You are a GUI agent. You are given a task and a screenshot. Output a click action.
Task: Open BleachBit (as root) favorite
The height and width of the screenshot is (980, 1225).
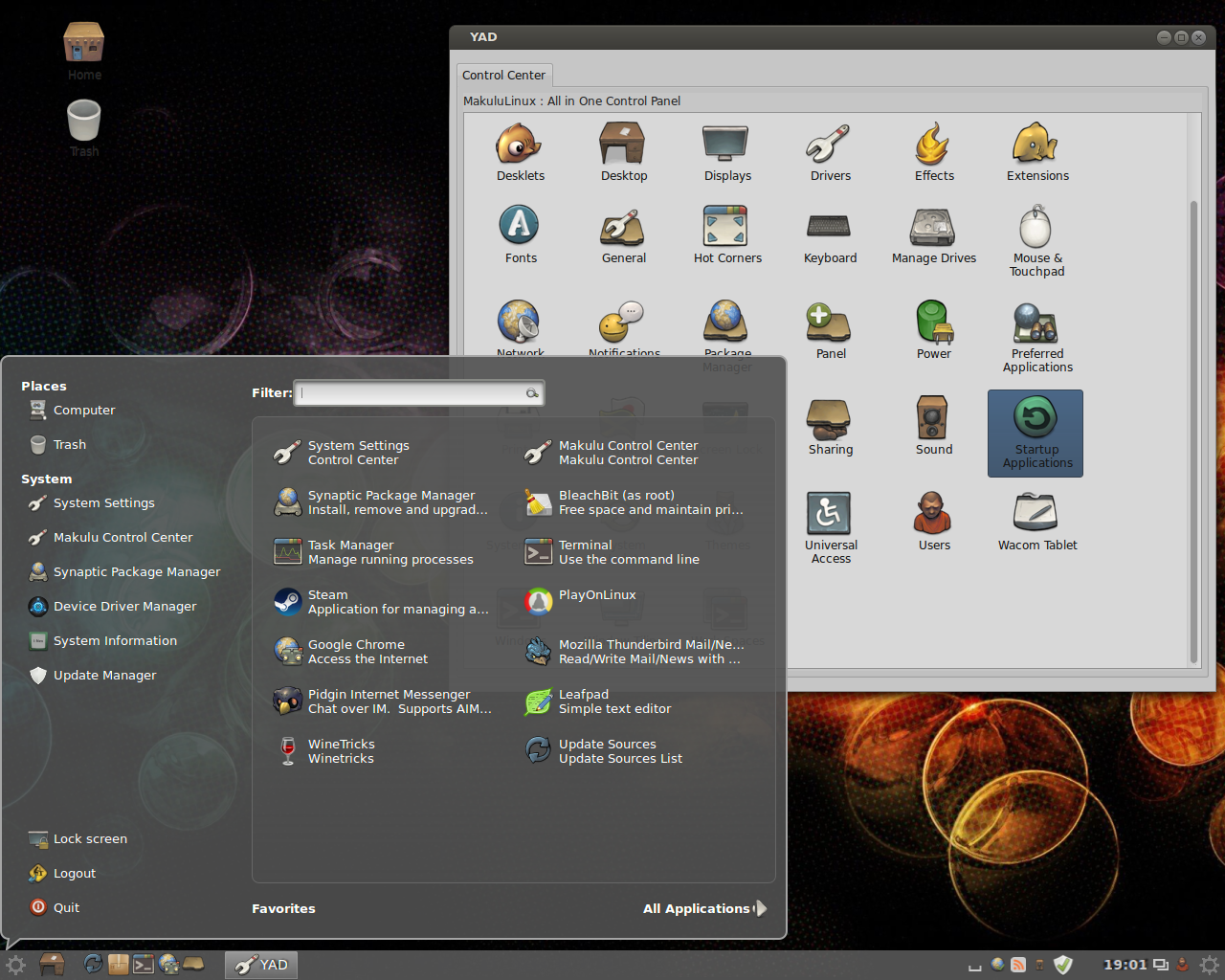click(x=634, y=502)
